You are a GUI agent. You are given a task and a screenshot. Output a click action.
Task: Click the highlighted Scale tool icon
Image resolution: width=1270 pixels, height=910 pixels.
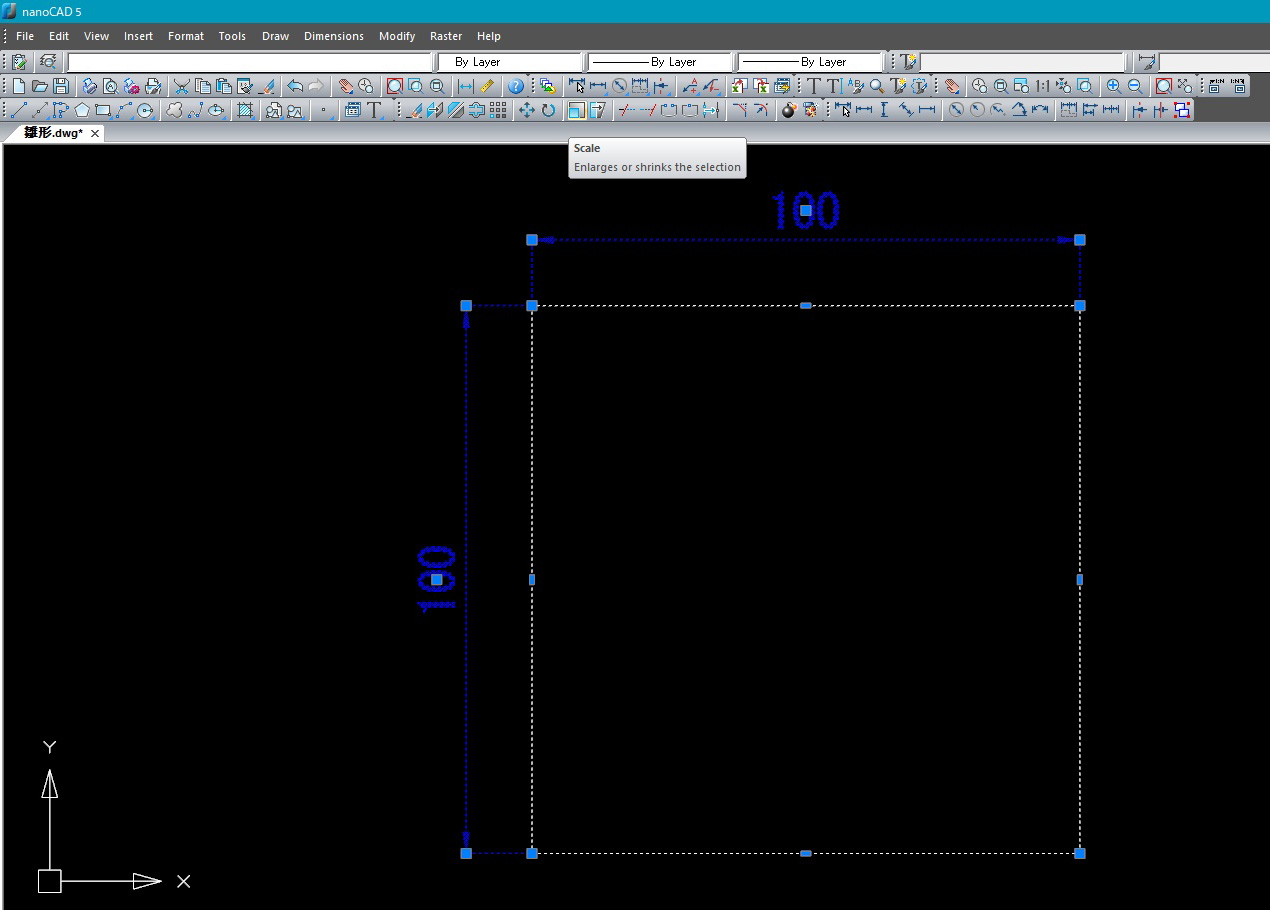[x=576, y=110]
